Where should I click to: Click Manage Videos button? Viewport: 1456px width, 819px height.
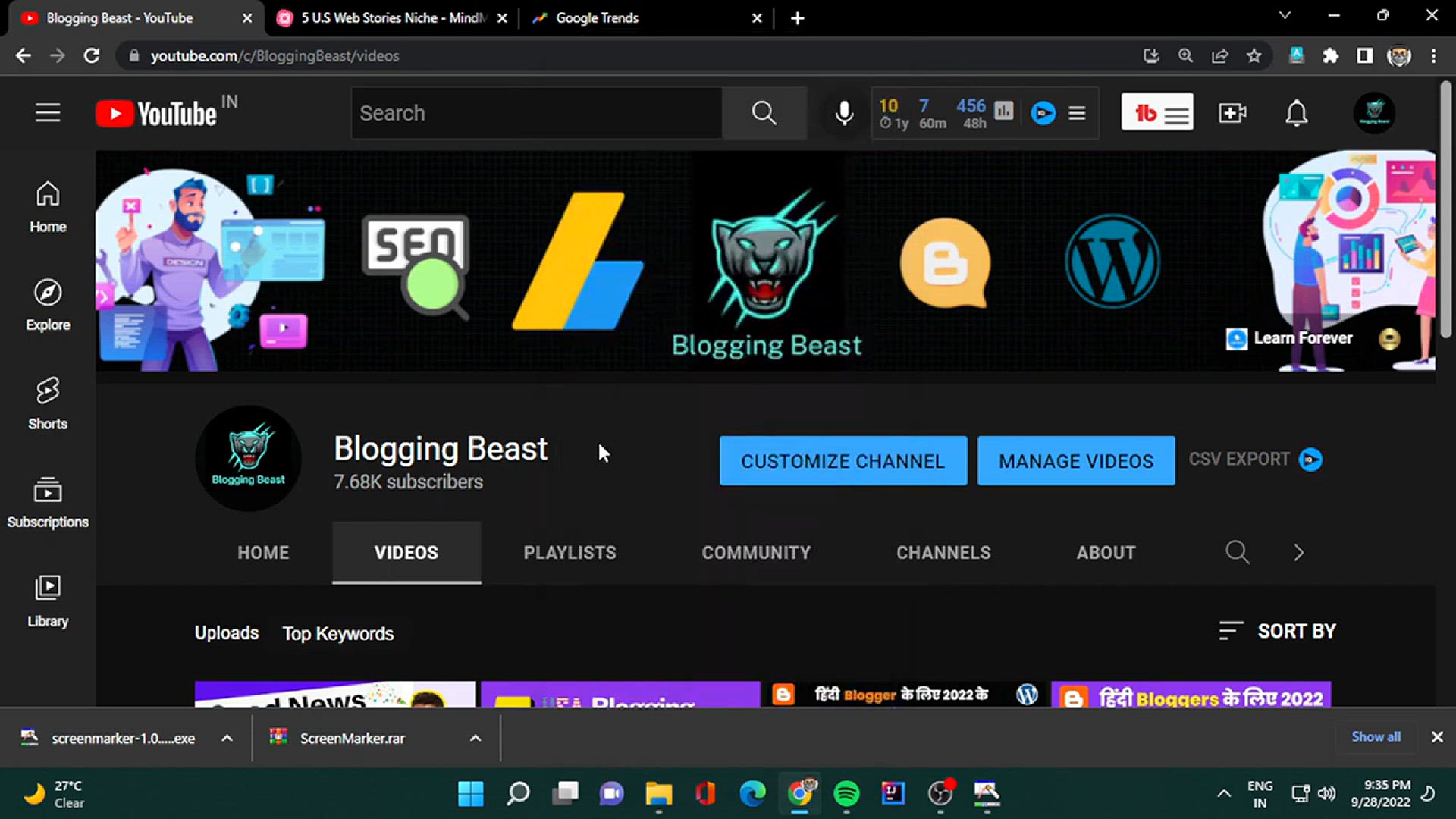[1076, 460]
